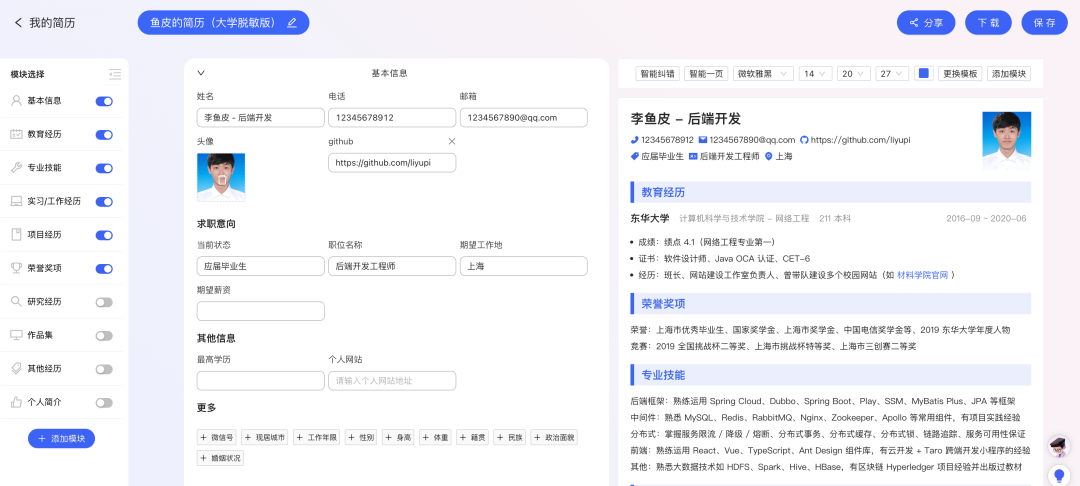Viewport: 1080px width, 486px height.
Task: Open the size 20 dropdown
Action: (x=854, y=74)
